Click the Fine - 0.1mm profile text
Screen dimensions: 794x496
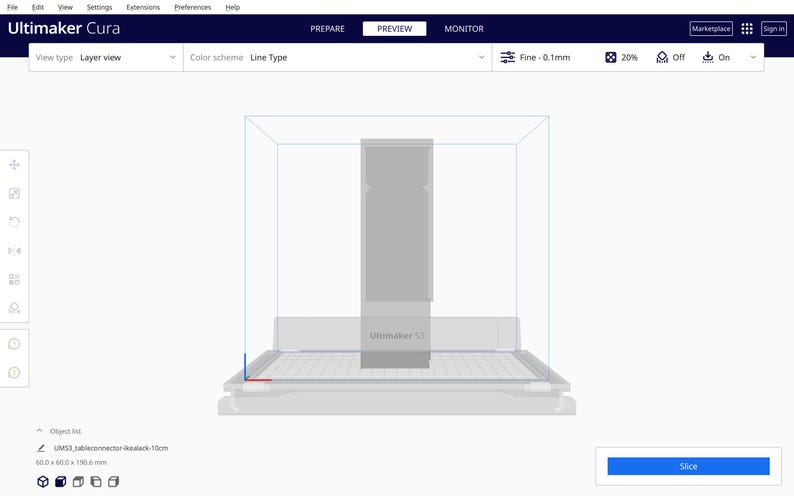pyautogui.click(x=545, y=57)
